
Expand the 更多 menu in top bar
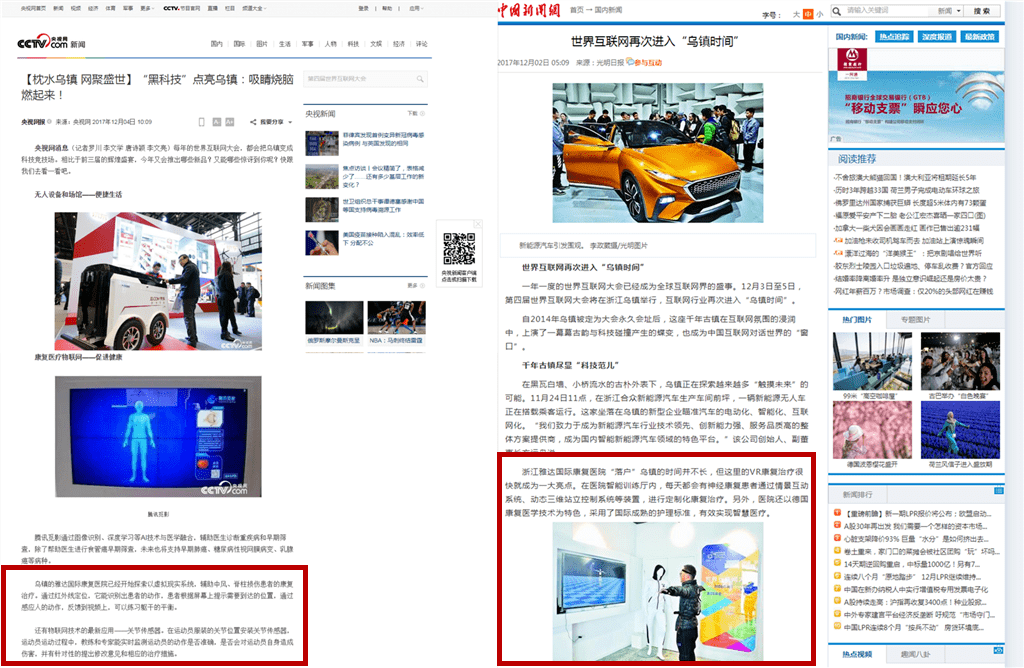click(147, 7)
